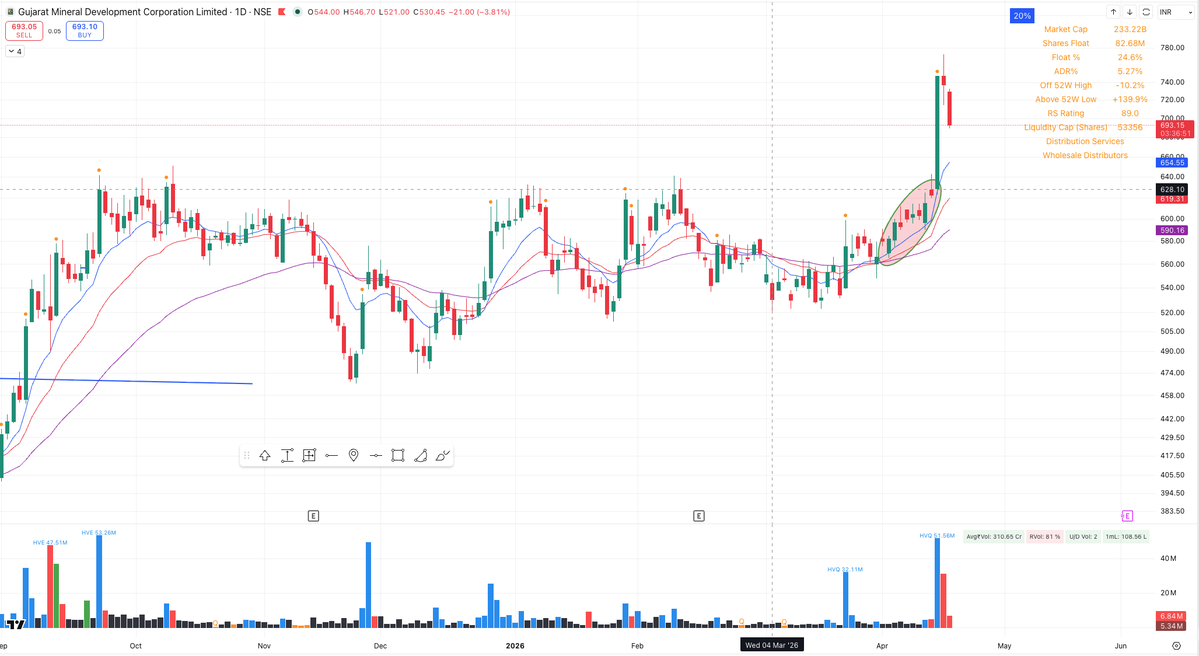The height and width of the screenshot is (656, 1199).
Task: Click the Wholesale Distributors industry label
Action: 1084,155
